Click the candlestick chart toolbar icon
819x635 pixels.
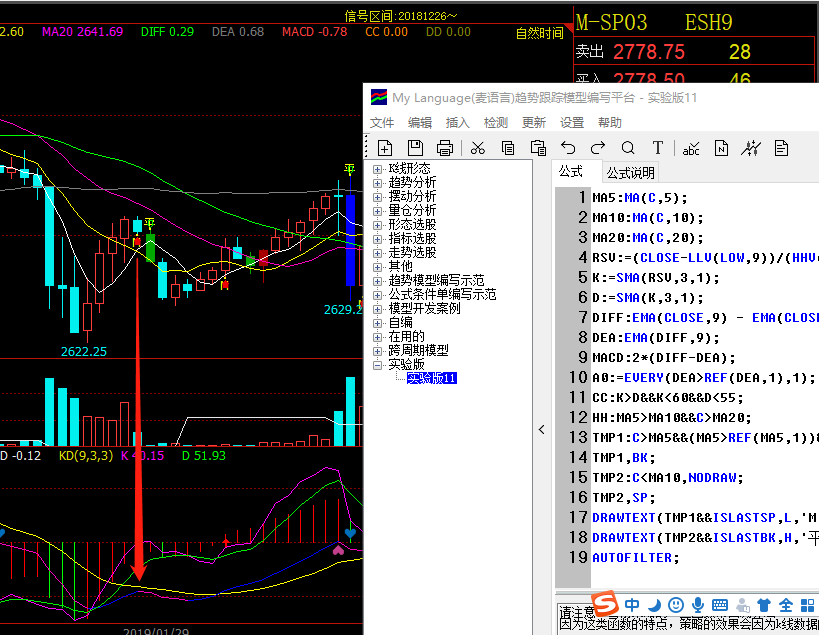pos(751,148)
